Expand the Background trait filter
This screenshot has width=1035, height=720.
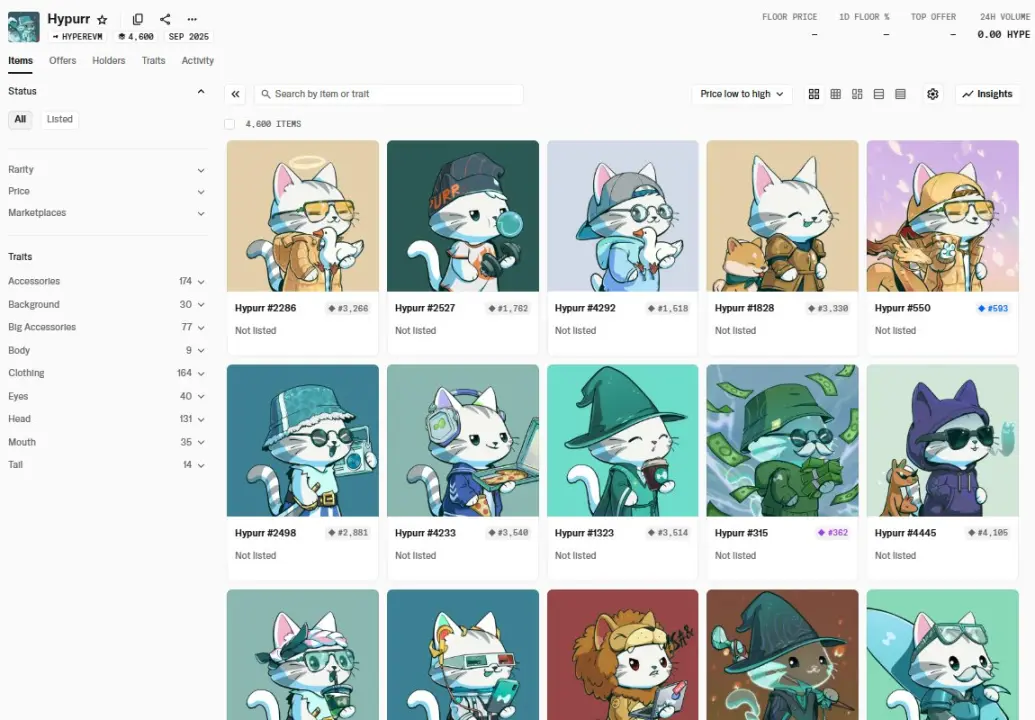[105, 304]
